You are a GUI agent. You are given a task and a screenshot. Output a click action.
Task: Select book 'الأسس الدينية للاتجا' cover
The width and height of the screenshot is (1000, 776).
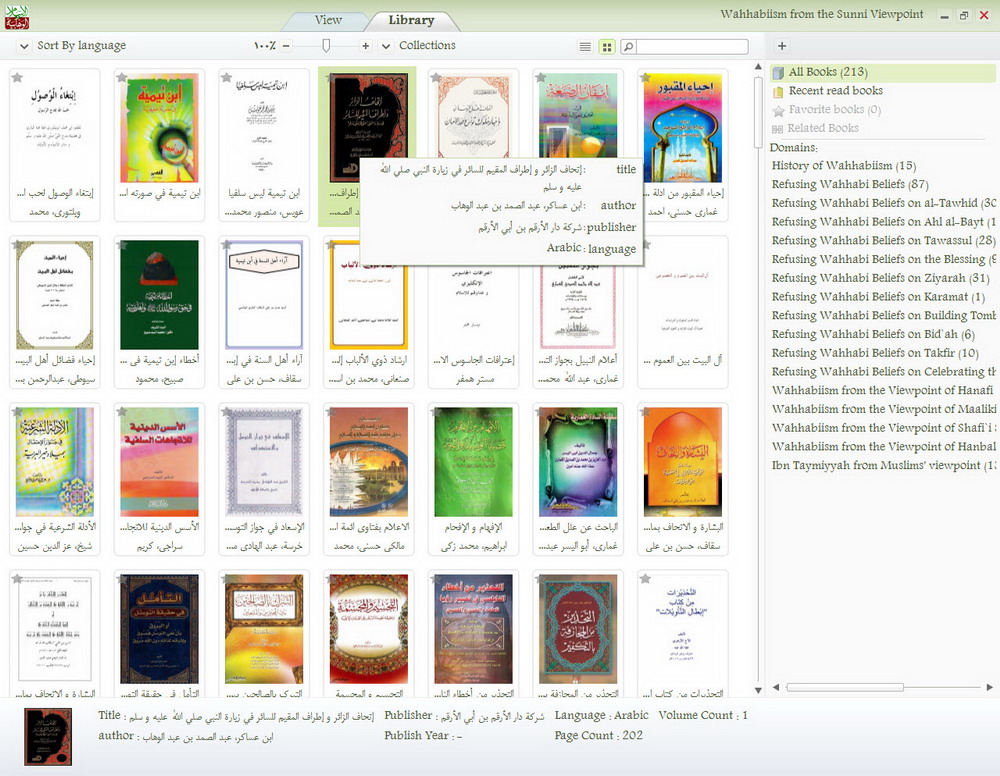tap(159, 462)
